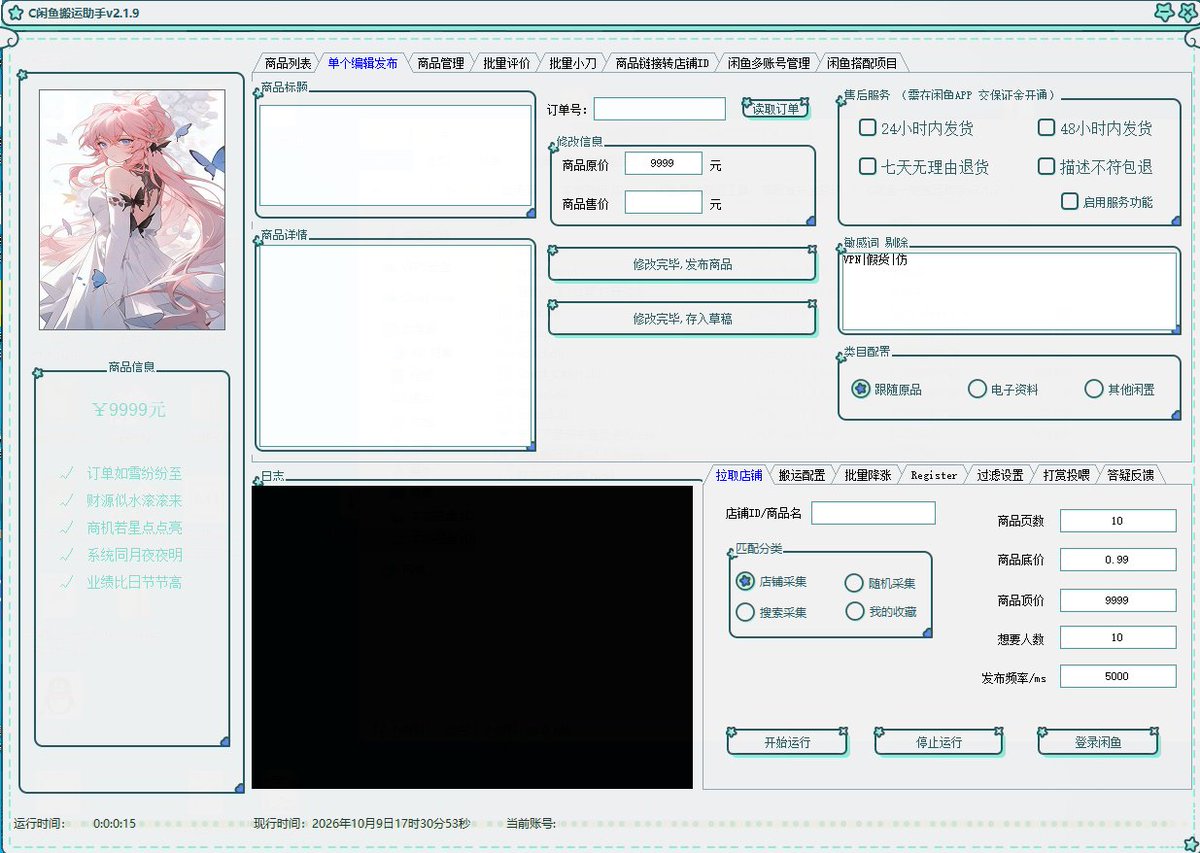Click 修改完毕,发布商品 button
1200x853 pixels.
[682, 265]
